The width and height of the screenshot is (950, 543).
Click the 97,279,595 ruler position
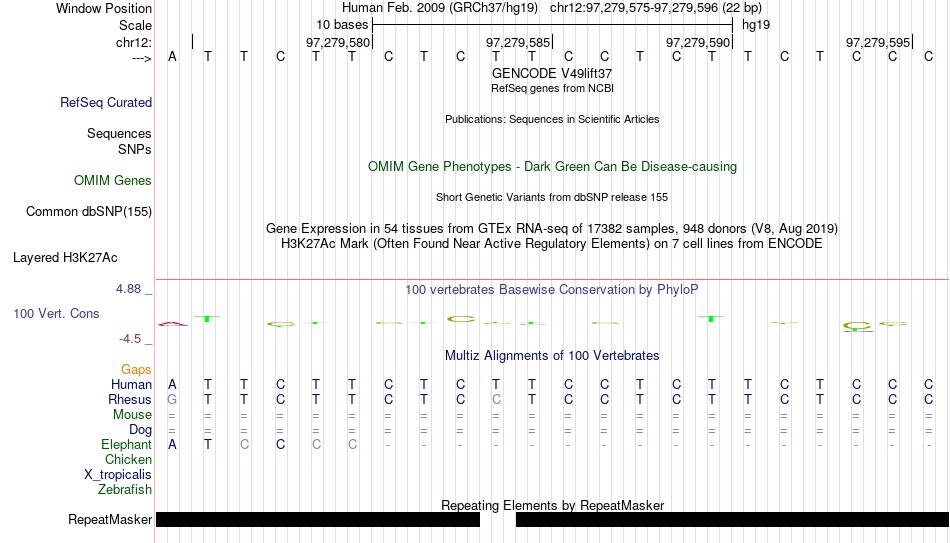pyautogui.click(x=878, y=42)
